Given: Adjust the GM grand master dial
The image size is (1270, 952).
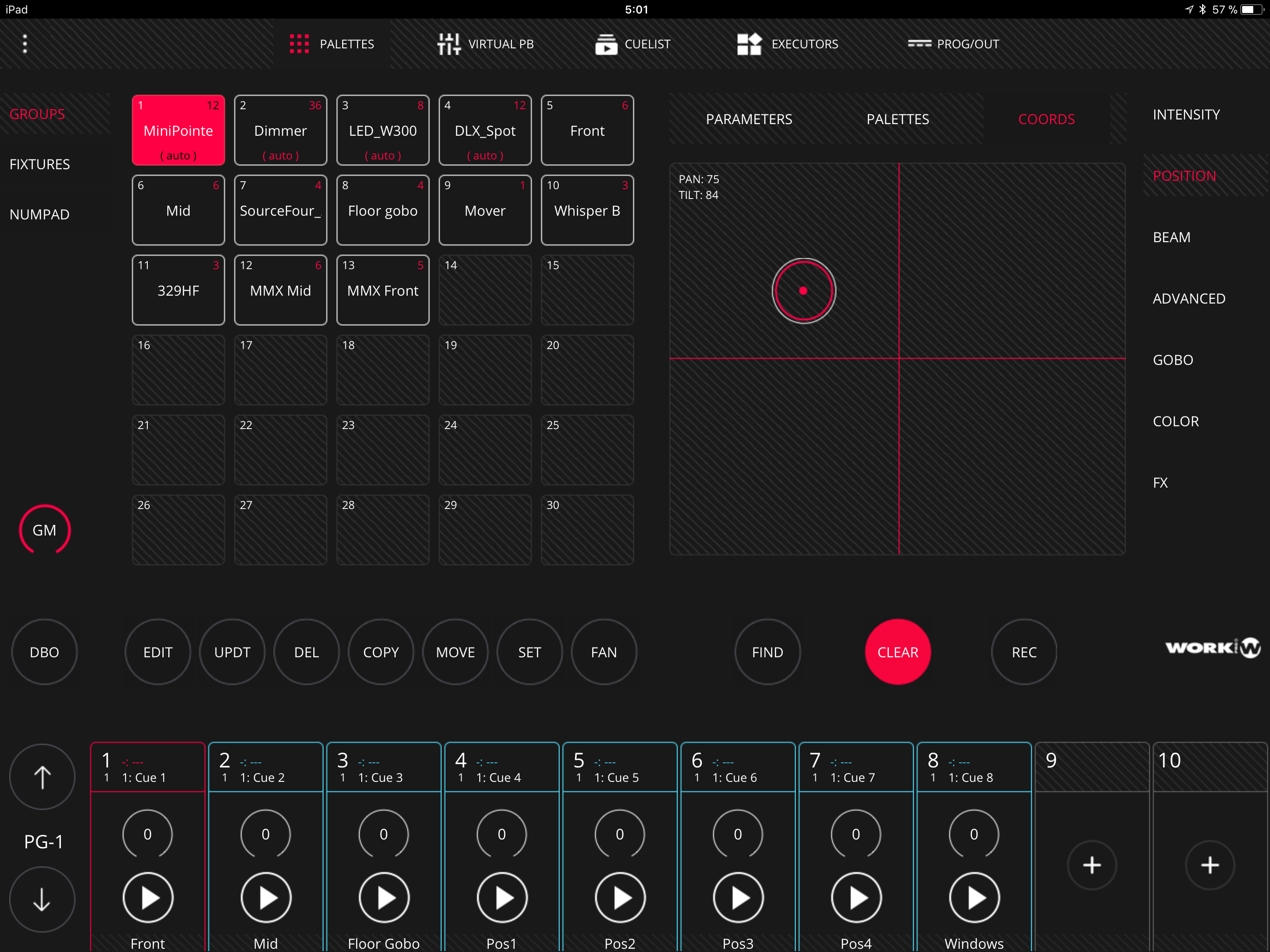Looking at the screenshot, I should tap(44, 529).
